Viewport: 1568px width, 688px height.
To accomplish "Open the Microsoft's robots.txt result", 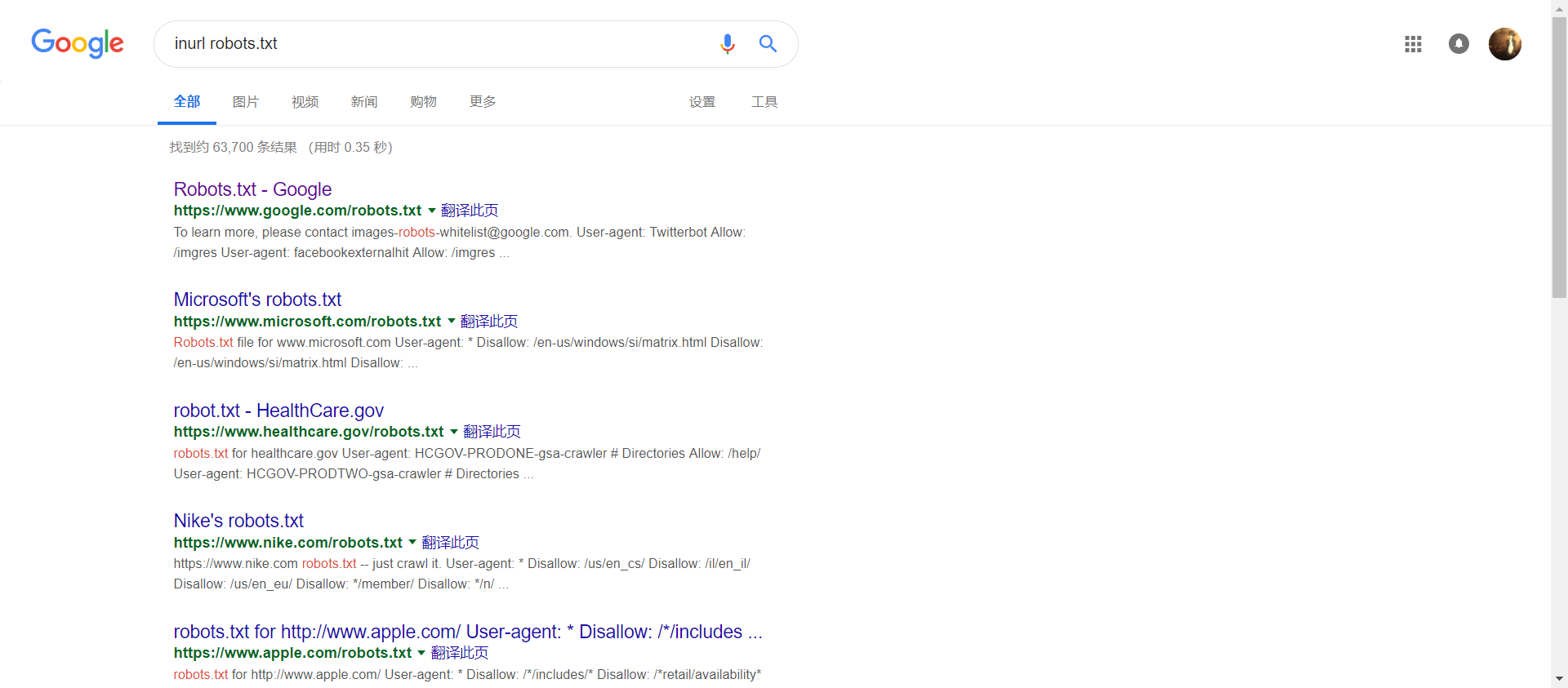I will [x=257, y=300].
